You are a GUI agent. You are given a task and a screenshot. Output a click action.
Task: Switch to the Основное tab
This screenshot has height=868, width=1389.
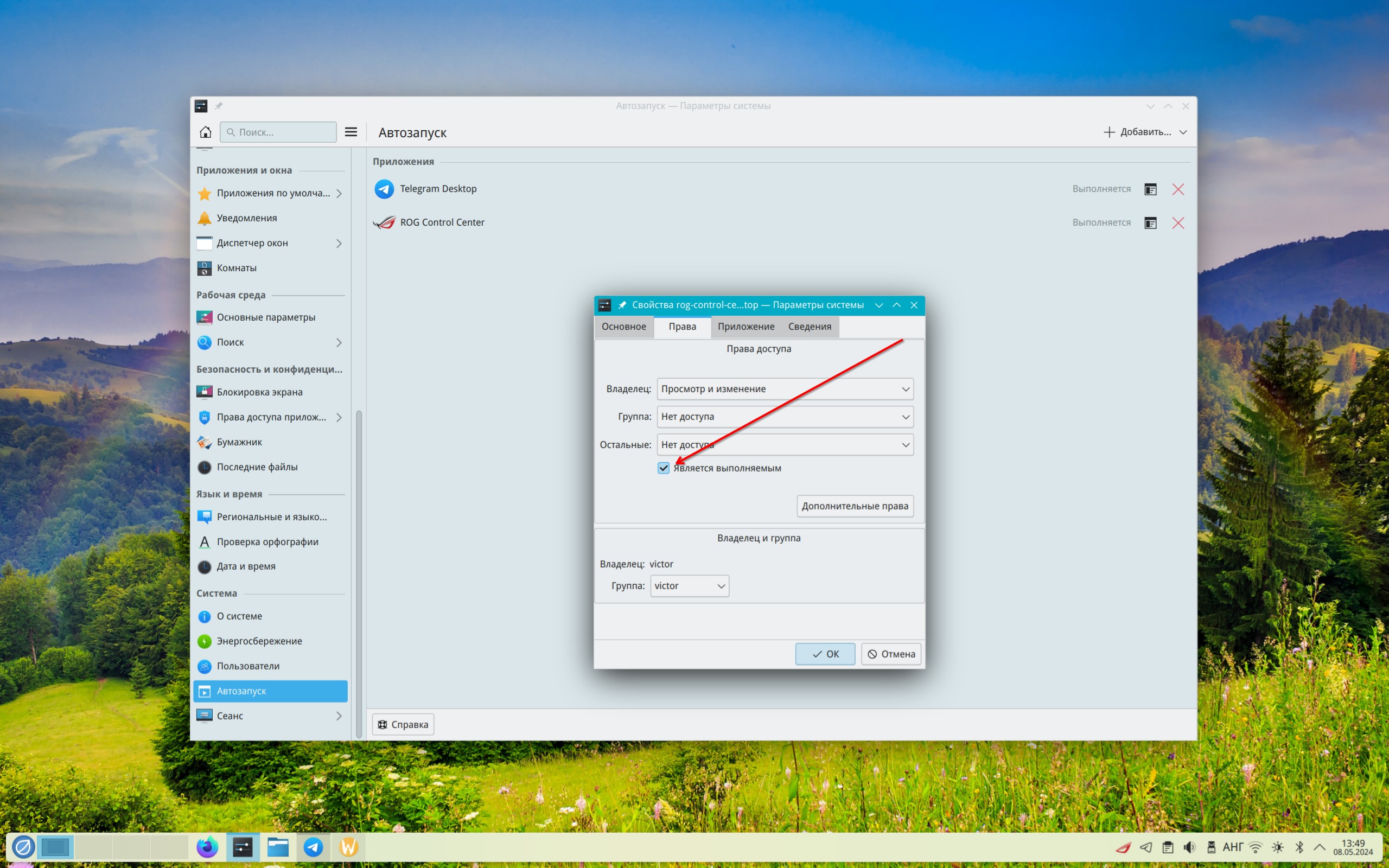623,327
